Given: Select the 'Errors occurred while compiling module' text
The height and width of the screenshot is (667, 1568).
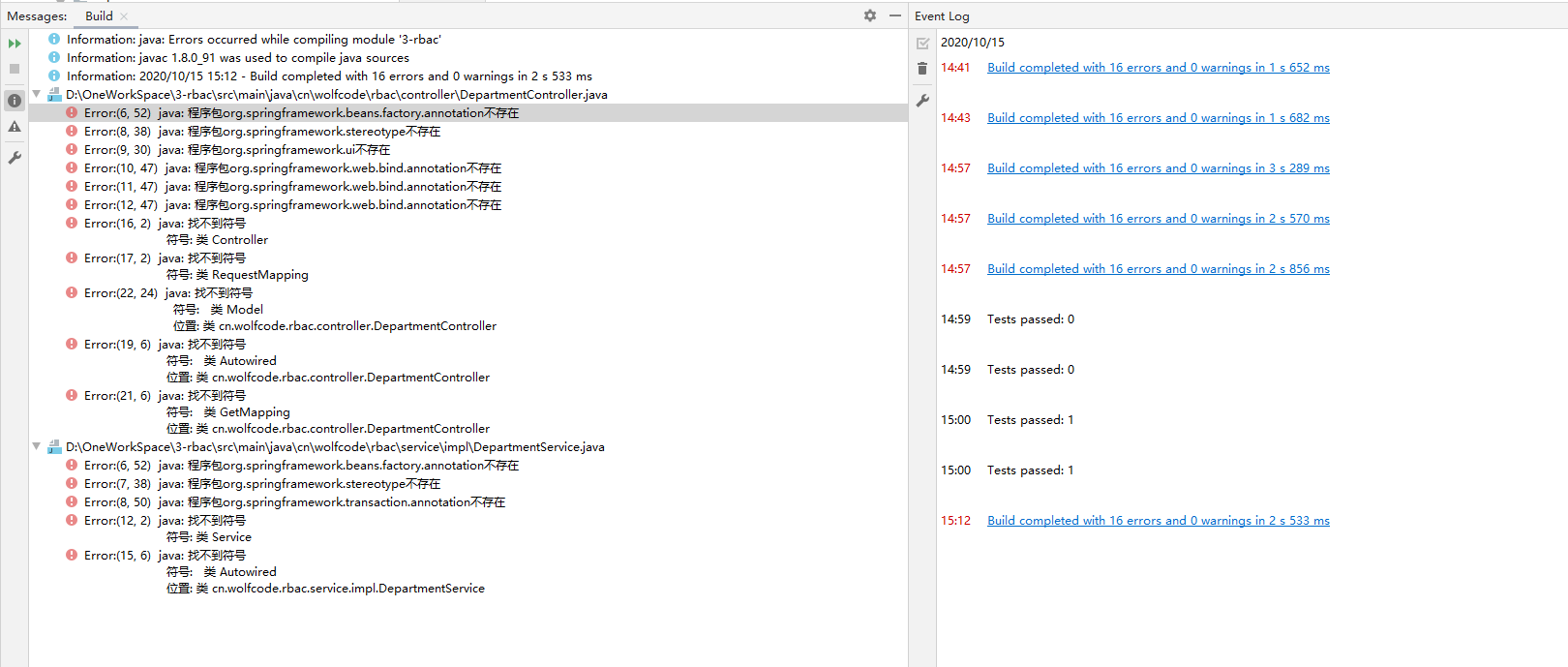Looking at the screenshot, I should [x=254, y=40].
